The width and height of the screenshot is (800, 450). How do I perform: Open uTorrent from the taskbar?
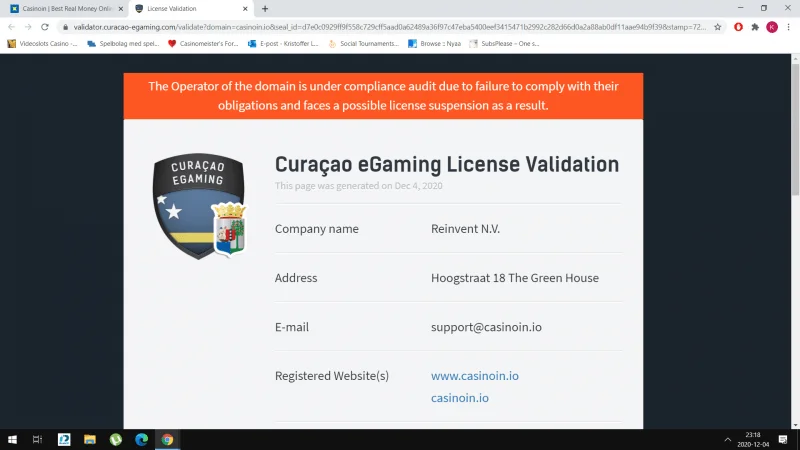tap(116, 439)
